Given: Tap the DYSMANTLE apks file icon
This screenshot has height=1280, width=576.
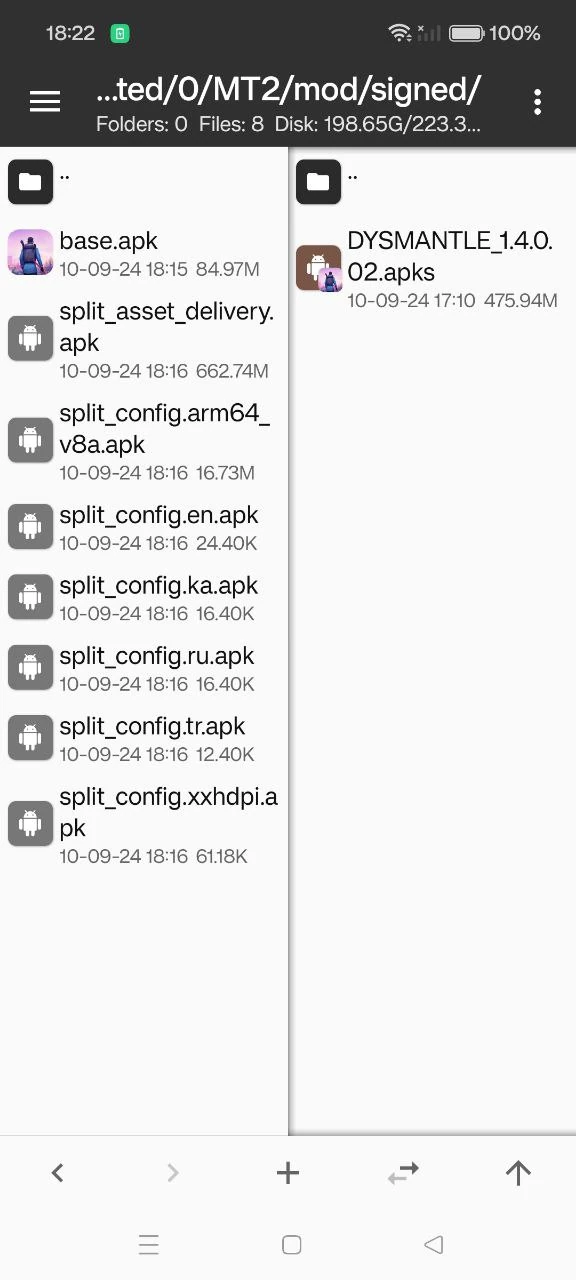Looking at the screenshot, I should coord(319,268).
